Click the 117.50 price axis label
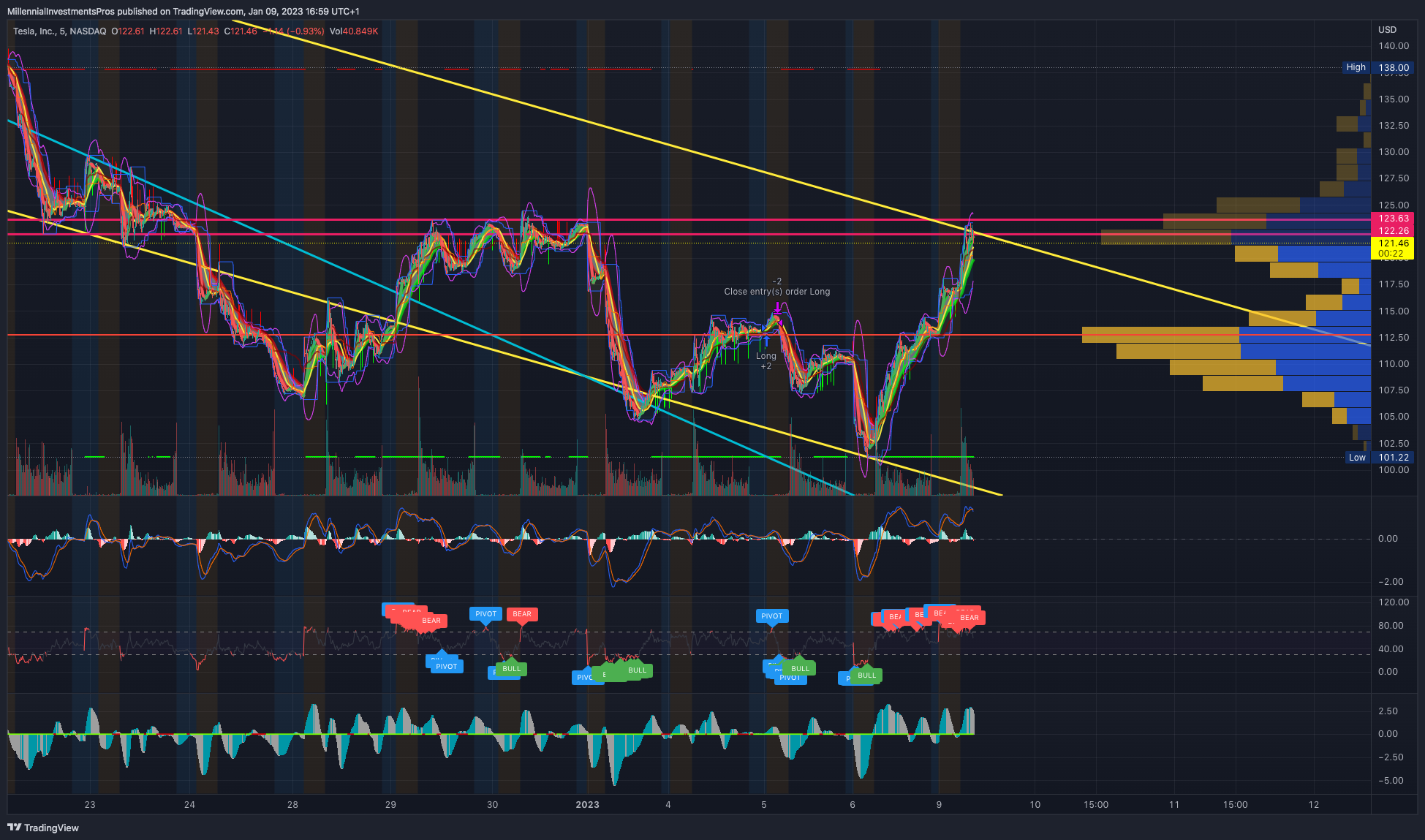The image size is (1425, 840). 1394,284
